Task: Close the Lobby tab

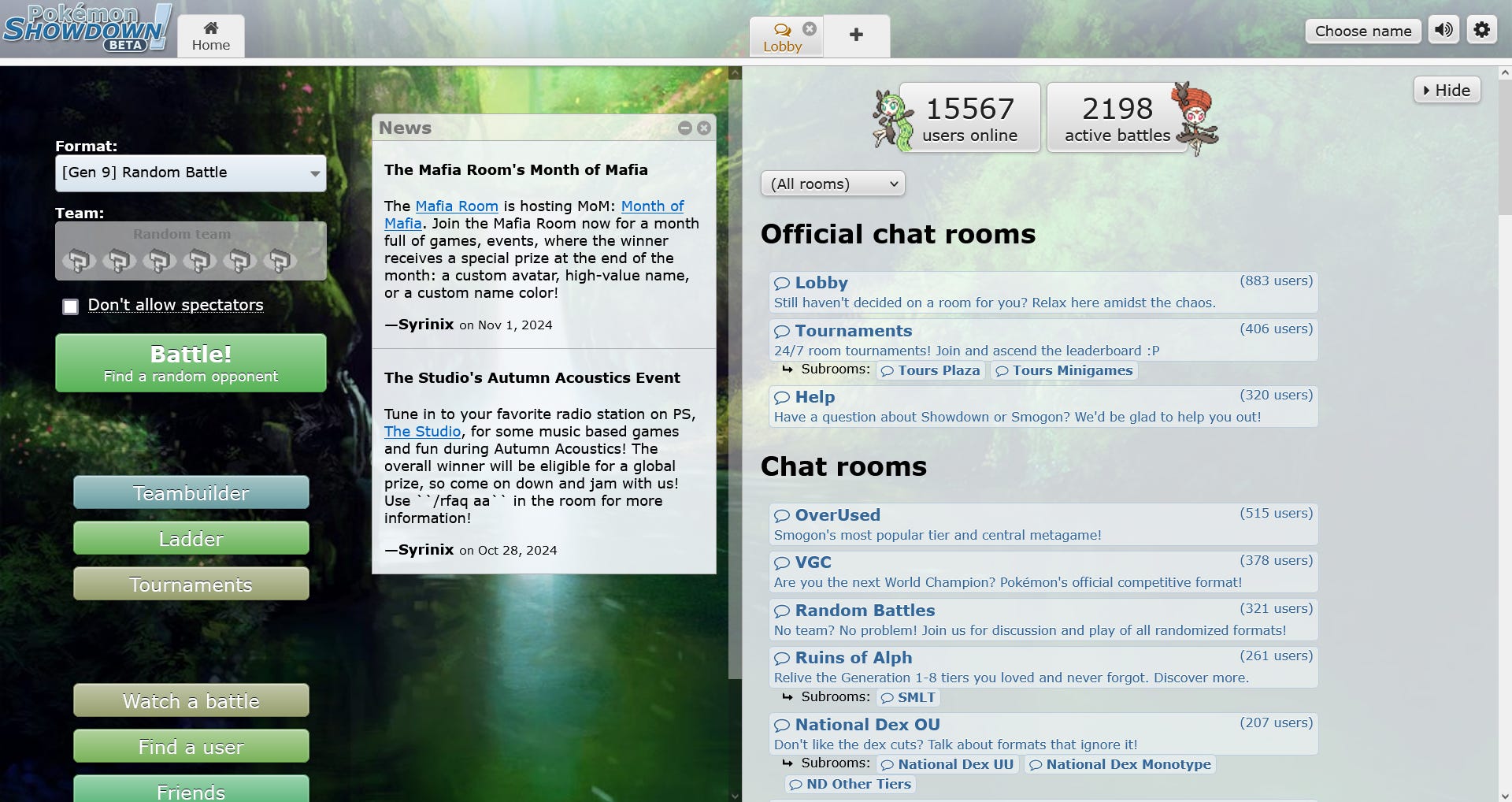Action: pyautogui.click(x=810, y=28)
